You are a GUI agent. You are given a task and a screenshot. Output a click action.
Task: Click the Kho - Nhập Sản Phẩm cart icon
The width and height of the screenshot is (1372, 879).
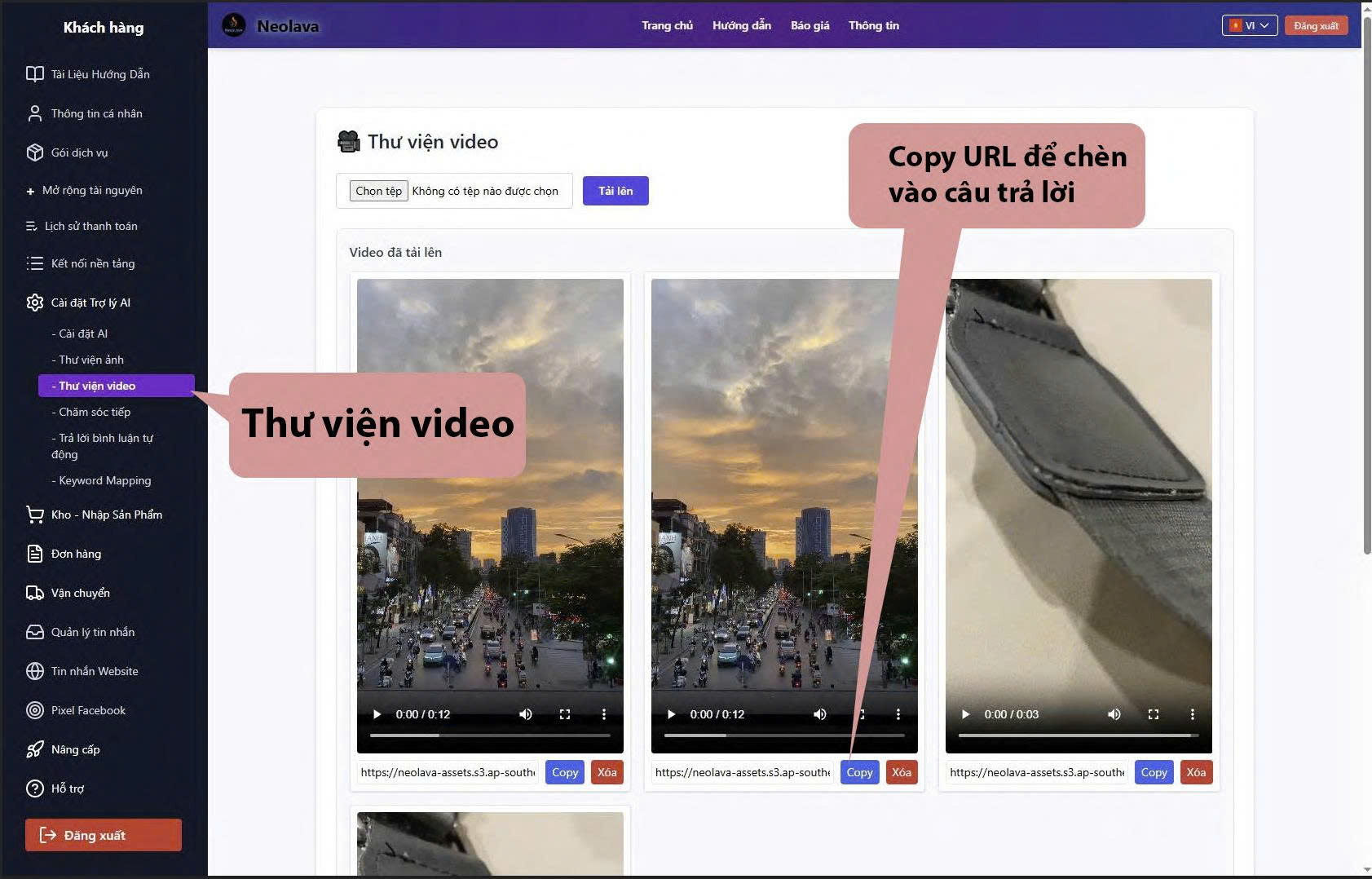34,515
